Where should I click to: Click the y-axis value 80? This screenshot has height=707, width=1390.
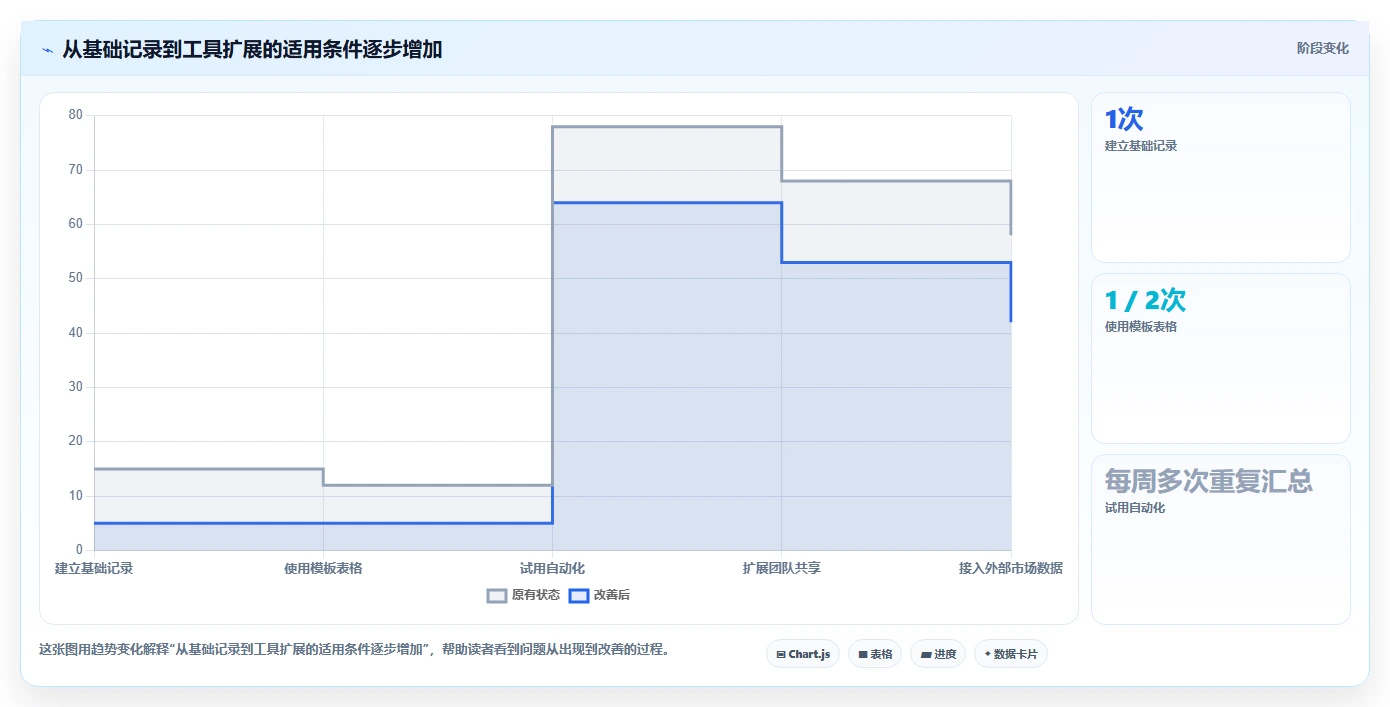pyautogui.click(x=76, y=115)
